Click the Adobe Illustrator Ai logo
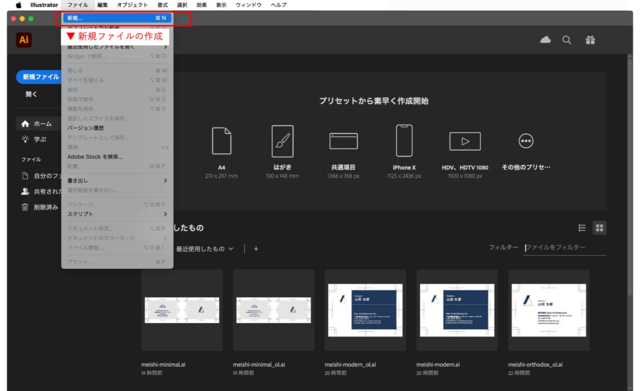640x391 pixels. pos(24,40)
